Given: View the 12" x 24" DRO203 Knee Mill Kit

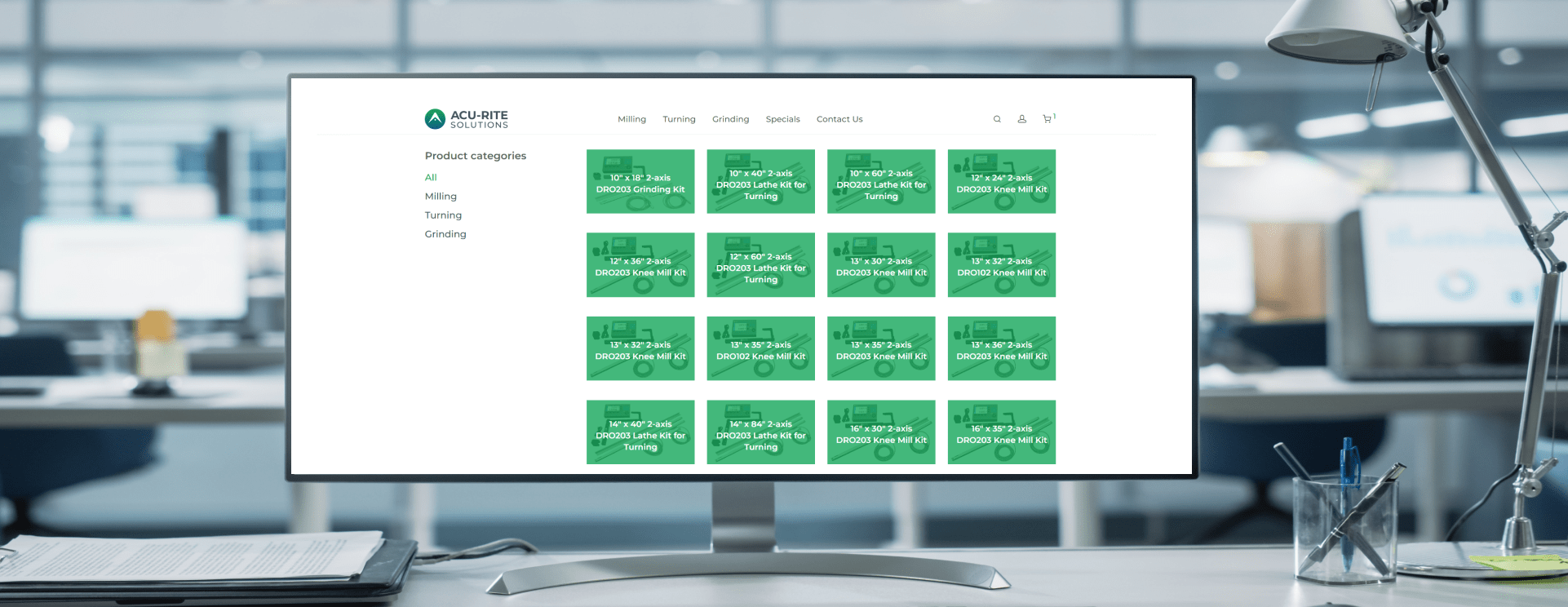Looking at the screenshot, I should click(1001, 181).
